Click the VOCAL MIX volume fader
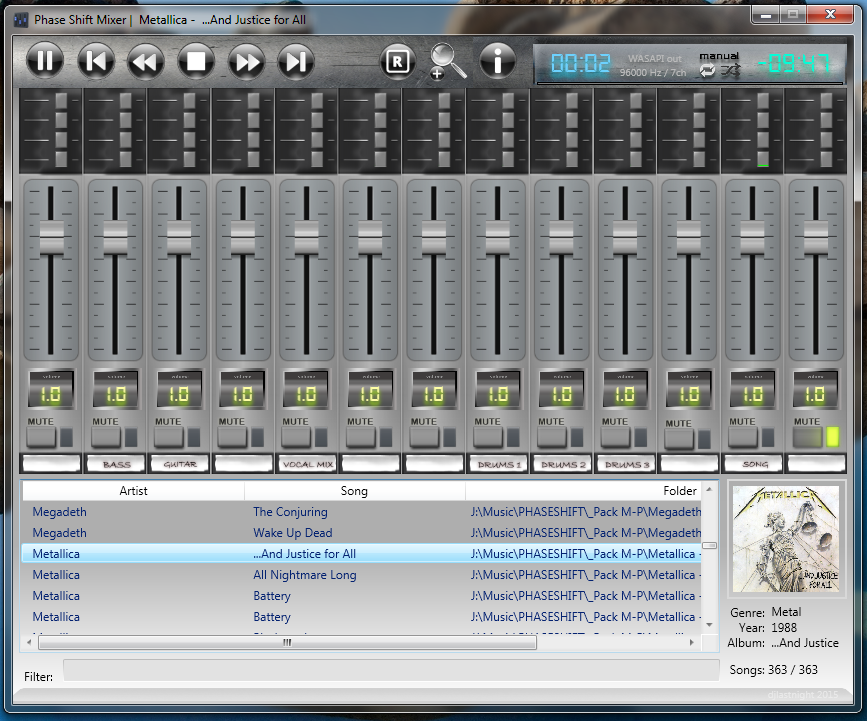This screenshot has width=867, height=721. click(x=306, y=238)
